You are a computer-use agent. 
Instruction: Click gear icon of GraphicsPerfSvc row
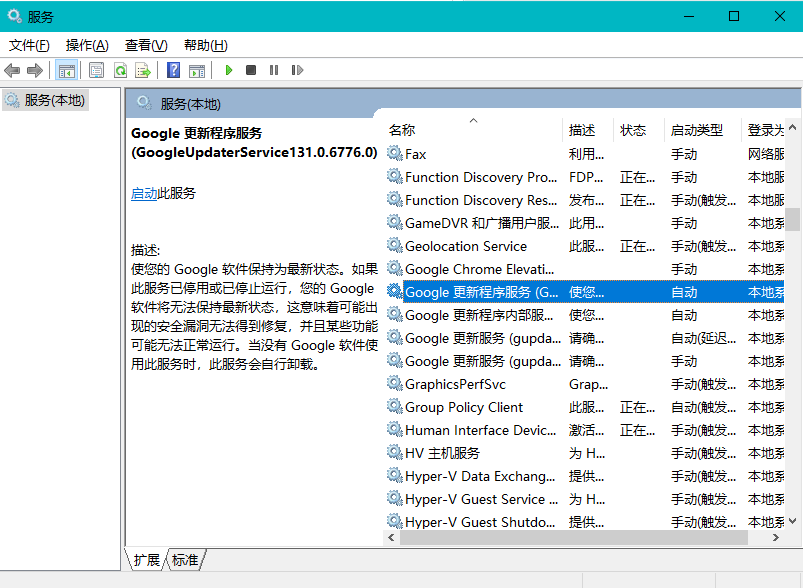pyautogui.click(x=394, y=383)
